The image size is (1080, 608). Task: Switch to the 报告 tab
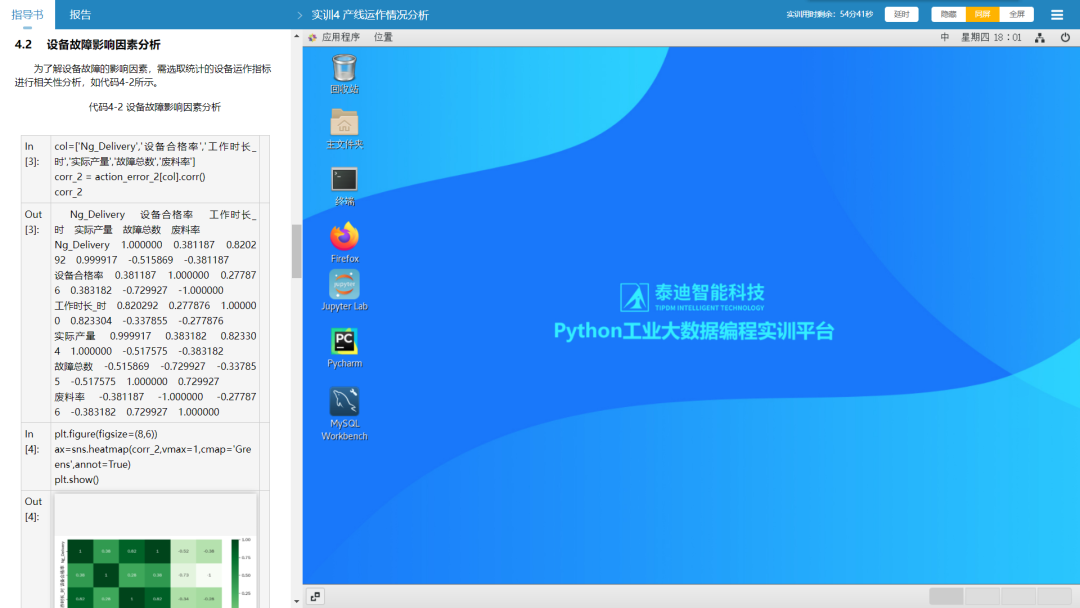click(x=81, y=14)
